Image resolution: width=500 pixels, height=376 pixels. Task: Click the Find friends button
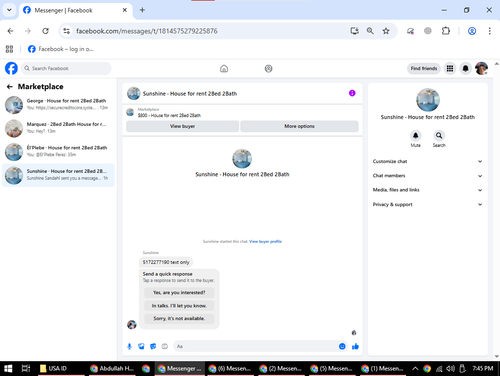click(x=424, y=68)
